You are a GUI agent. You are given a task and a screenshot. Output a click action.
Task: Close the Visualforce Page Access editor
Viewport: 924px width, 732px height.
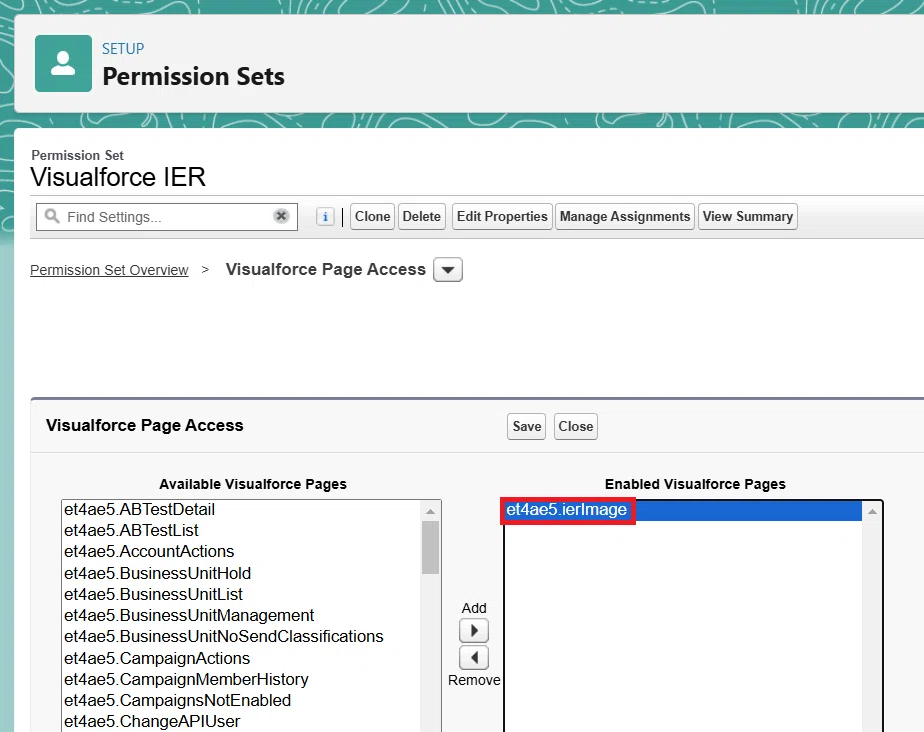(x=576, y=426)
